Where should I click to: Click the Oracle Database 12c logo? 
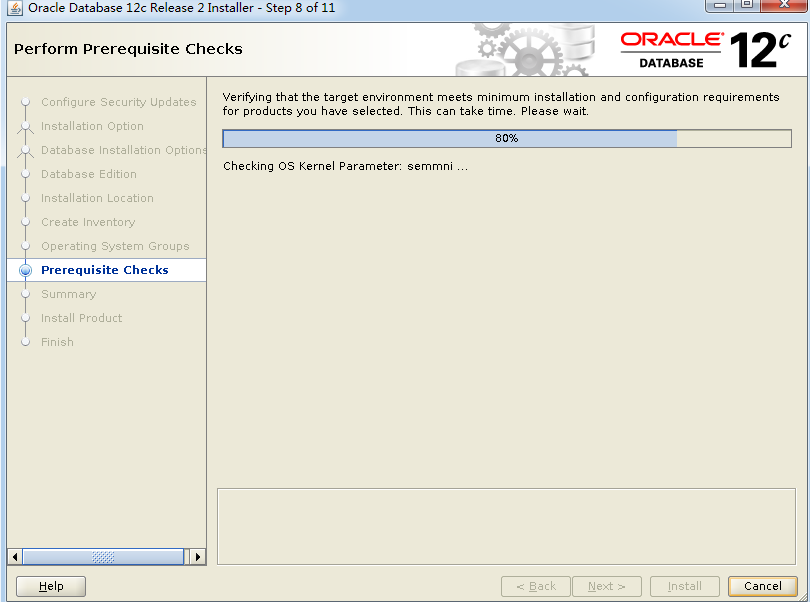tap(705, 50)
